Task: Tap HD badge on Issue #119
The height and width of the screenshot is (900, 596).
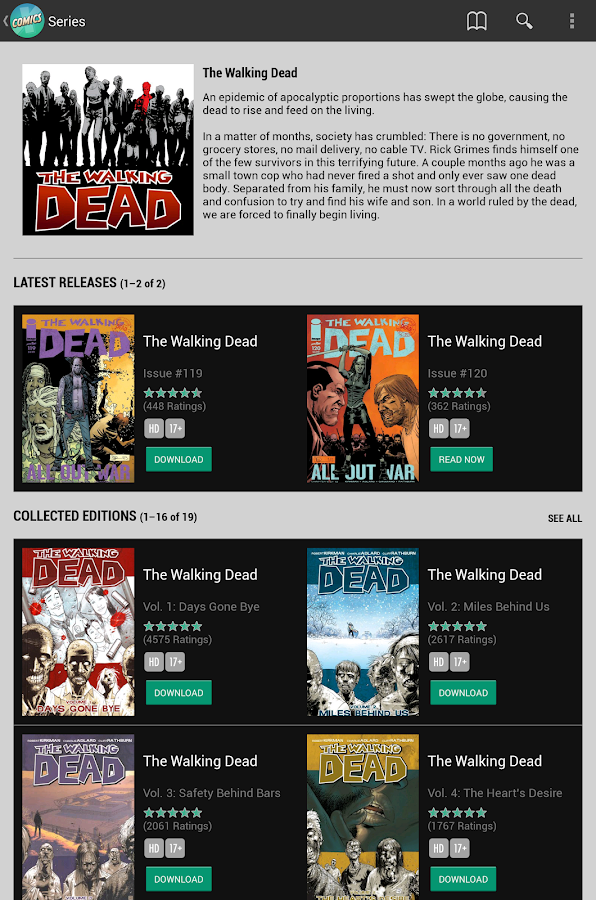Action: [154, 428]
